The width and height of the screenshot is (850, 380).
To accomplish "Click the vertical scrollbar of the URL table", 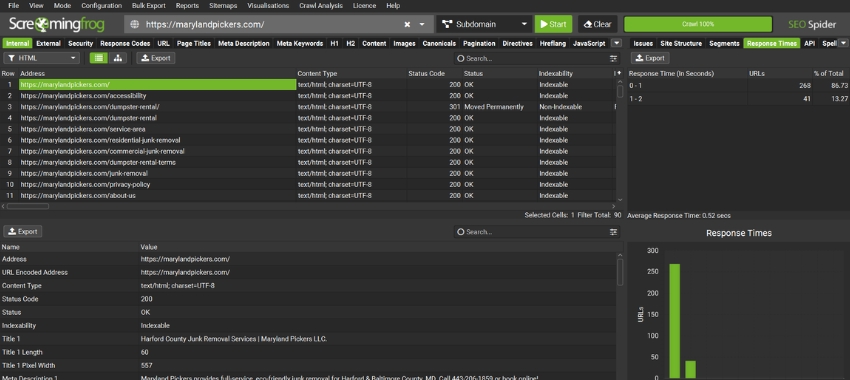I will 620,91.
